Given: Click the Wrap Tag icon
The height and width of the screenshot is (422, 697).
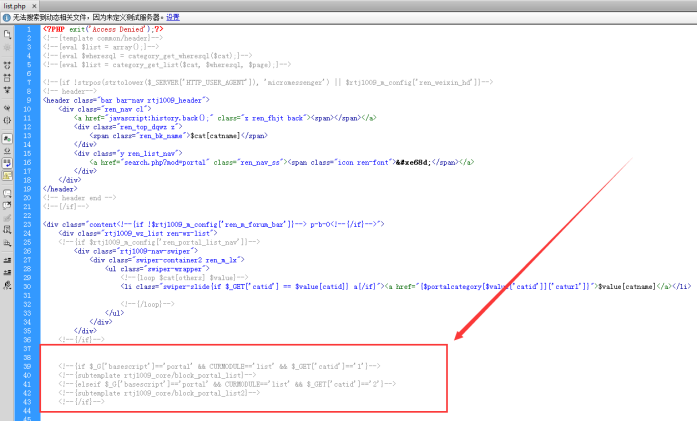Looking at the screenshot, I should (7, 218).
